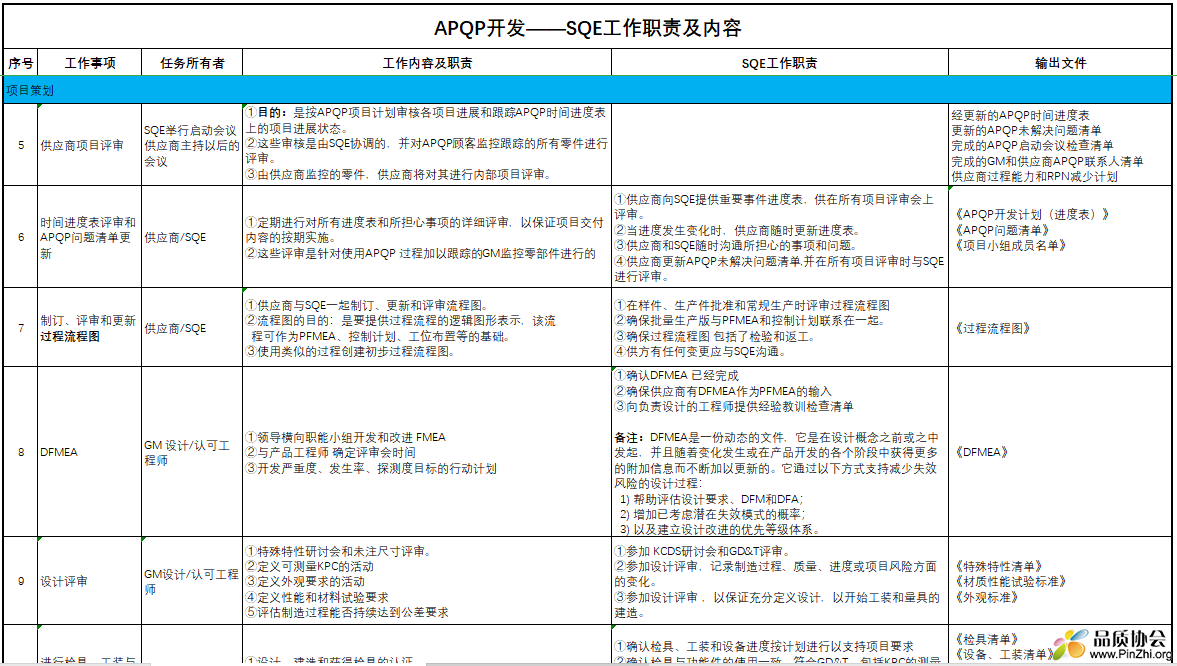
Task: Select the blue "项目策划" section row
Action: pos(587,90)
